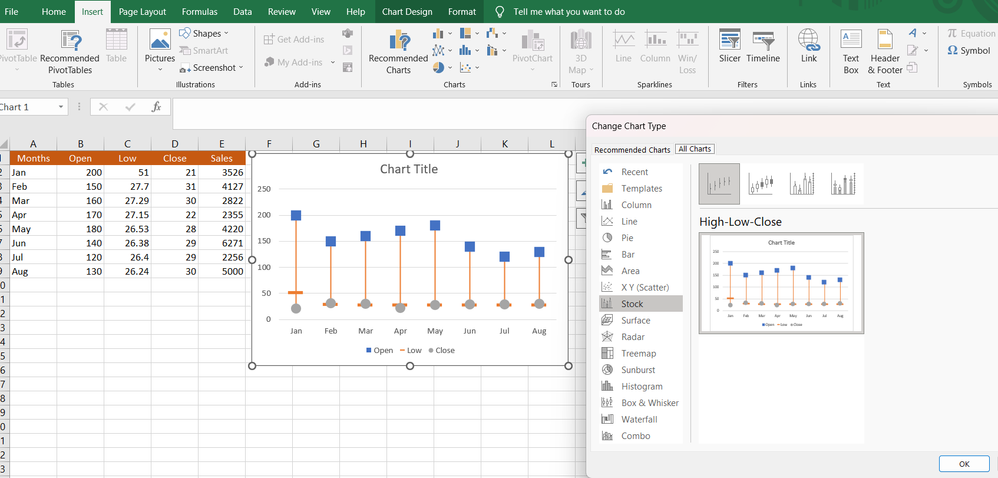Insert a Text Box
The width and height of the screenshot is (998, 478).
pyautogui.click(x=851, y=51)
